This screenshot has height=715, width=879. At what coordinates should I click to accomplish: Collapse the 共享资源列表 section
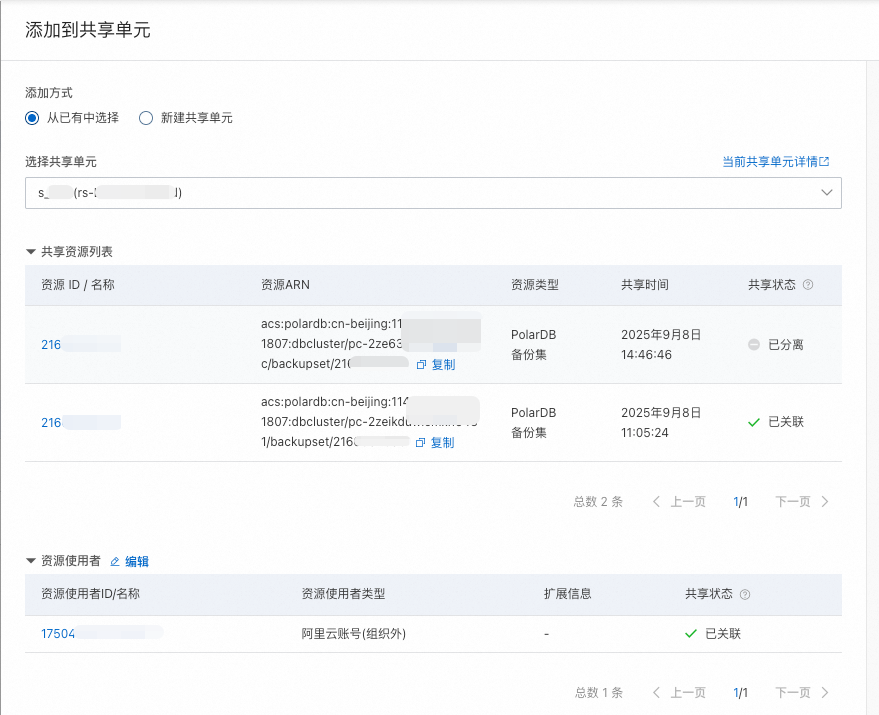(31, 252)
